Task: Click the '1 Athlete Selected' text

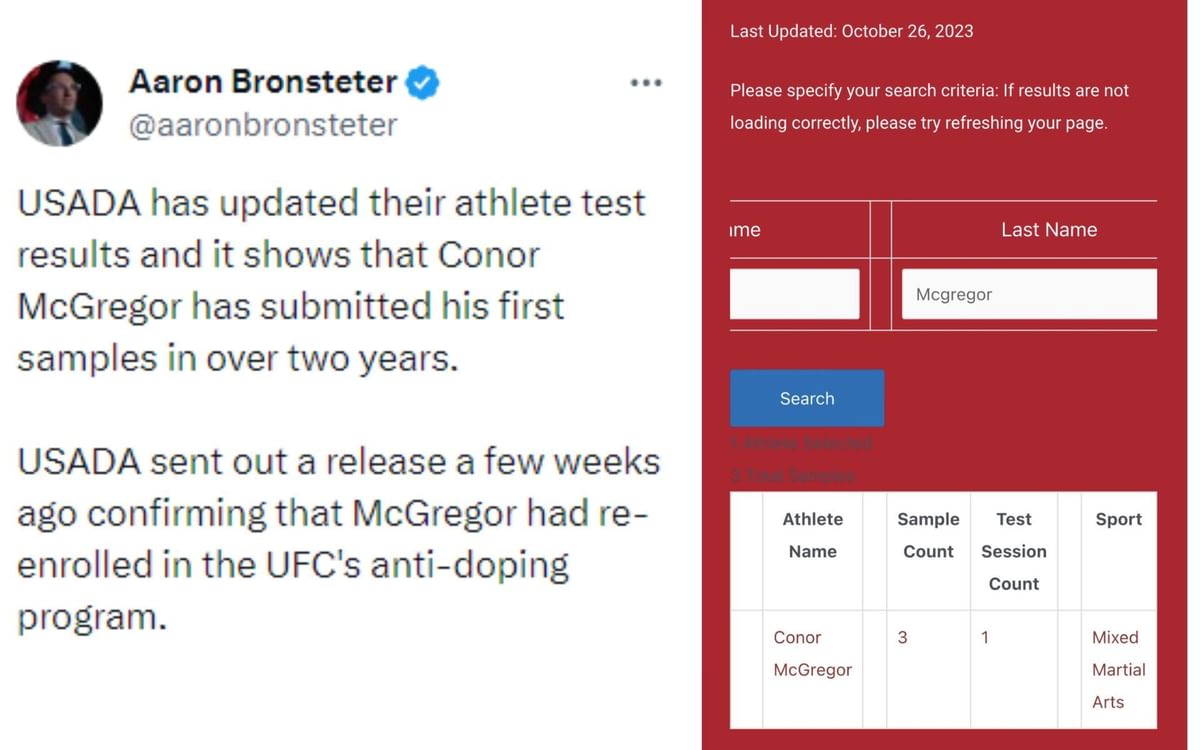Action: coord(800,443)
